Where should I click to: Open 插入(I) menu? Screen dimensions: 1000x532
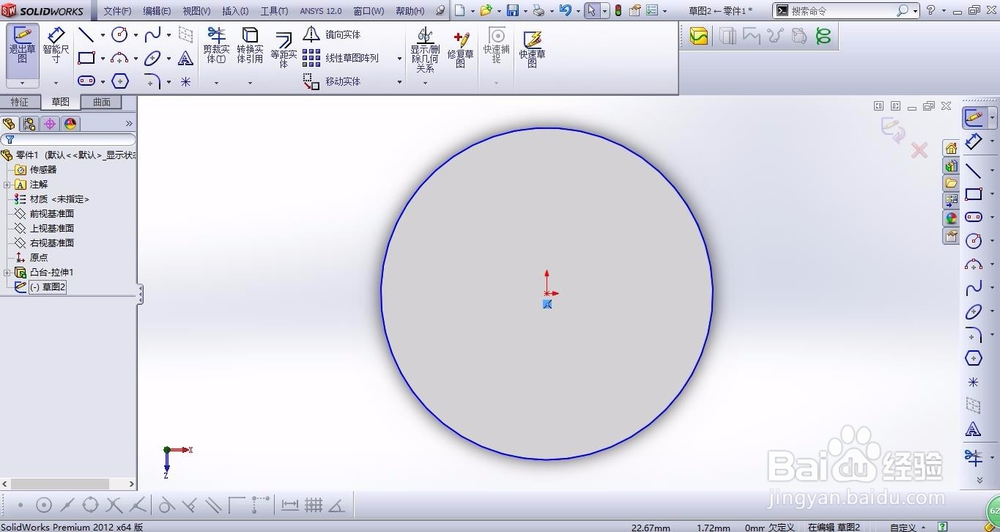(x=235, y=11)
